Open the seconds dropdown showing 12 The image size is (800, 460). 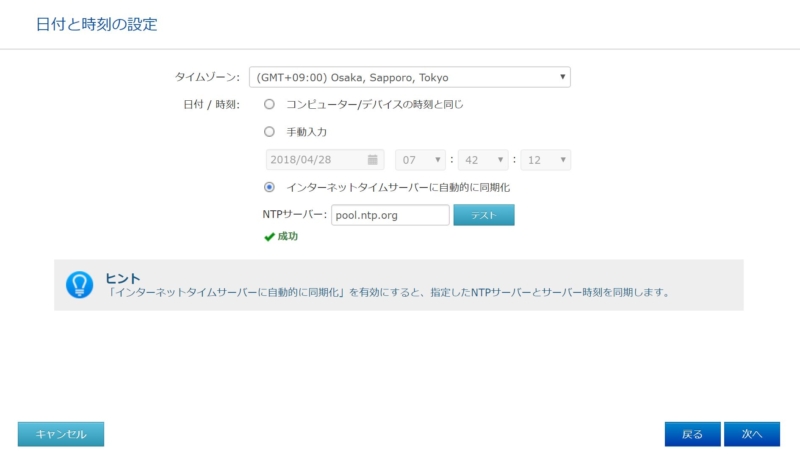pyautogui.click(x=546, y=160)
